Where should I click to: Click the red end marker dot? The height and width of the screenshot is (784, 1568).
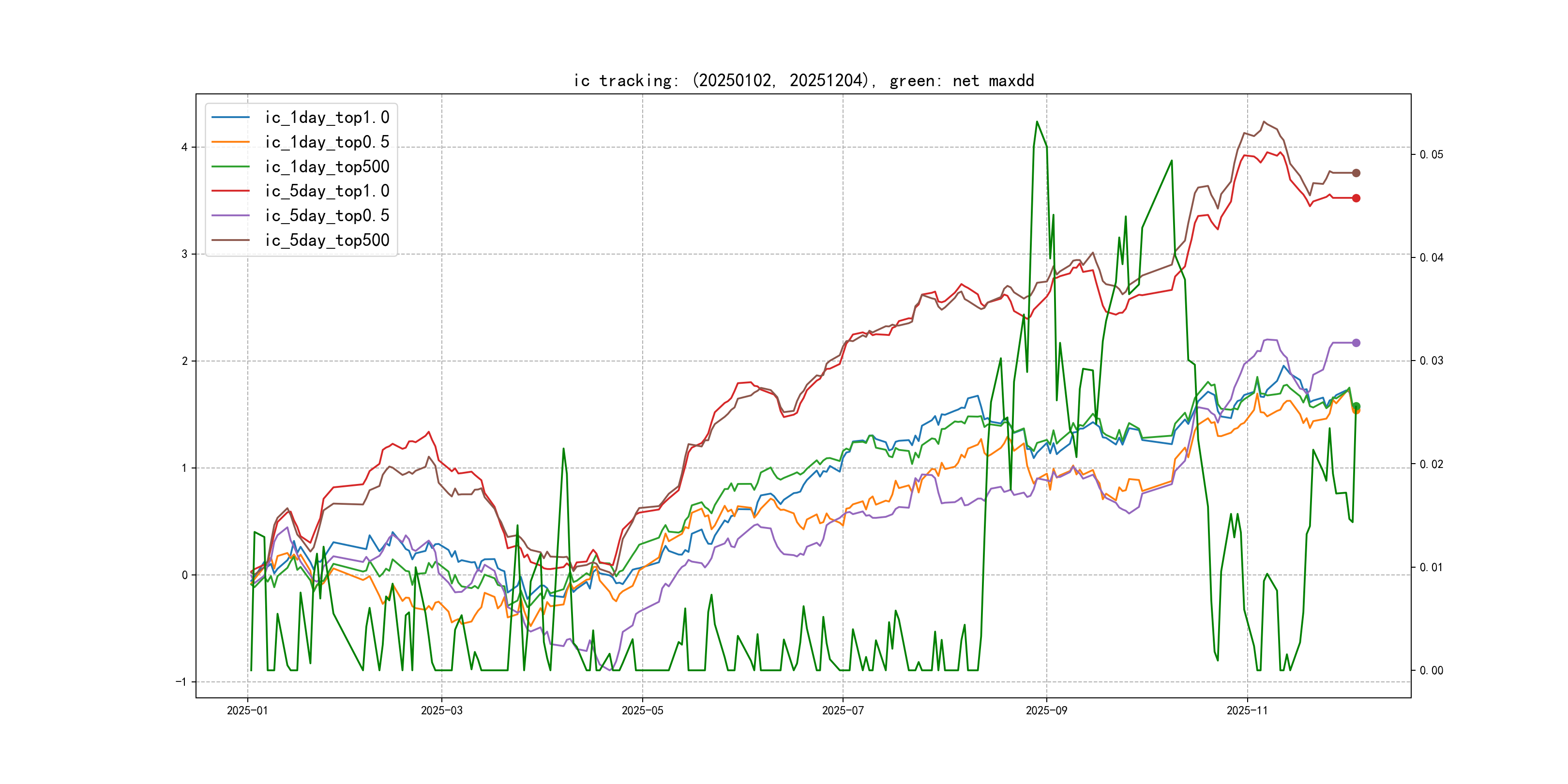(1356, 198)
